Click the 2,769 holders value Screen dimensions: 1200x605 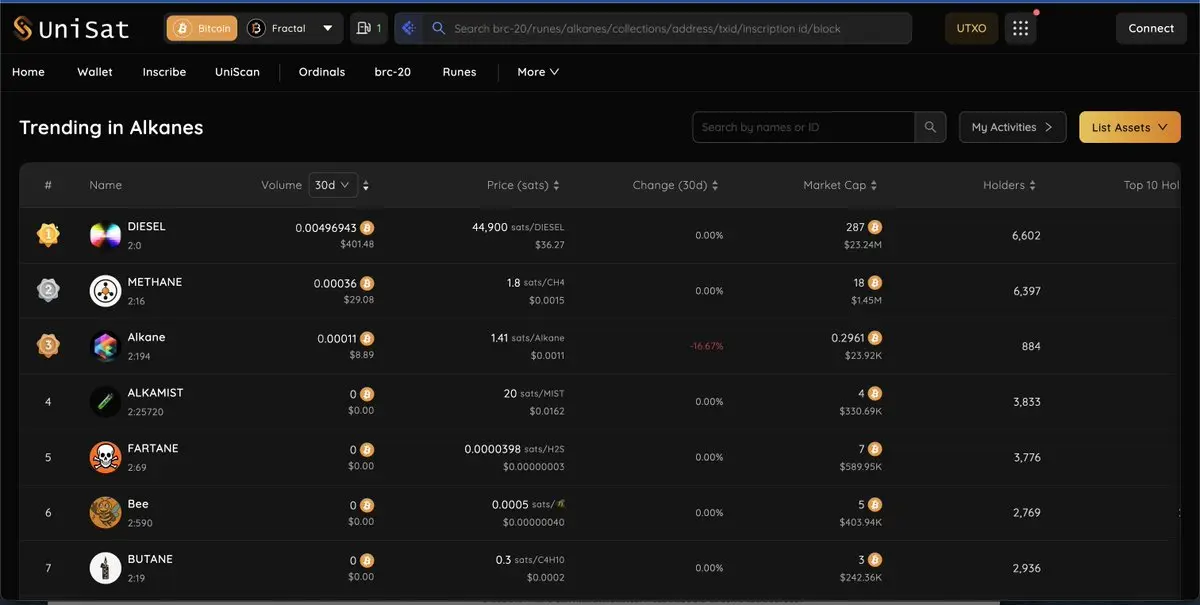(x=1027, y=513)
